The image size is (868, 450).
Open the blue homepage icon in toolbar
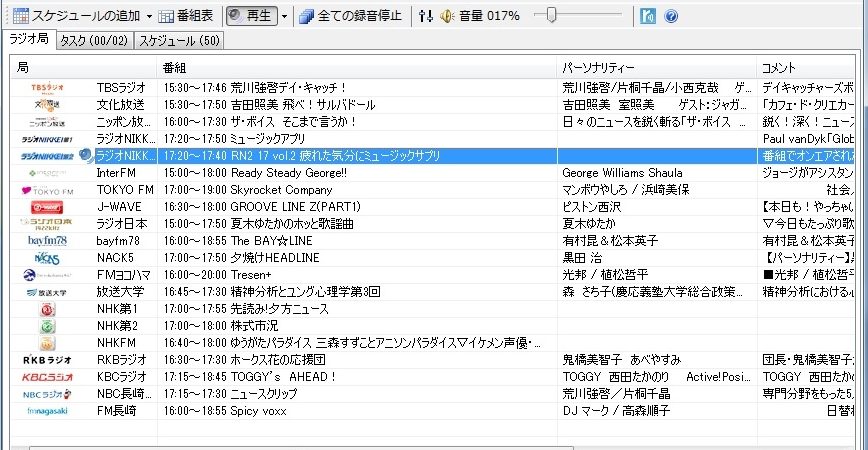[x=648, y=16]
